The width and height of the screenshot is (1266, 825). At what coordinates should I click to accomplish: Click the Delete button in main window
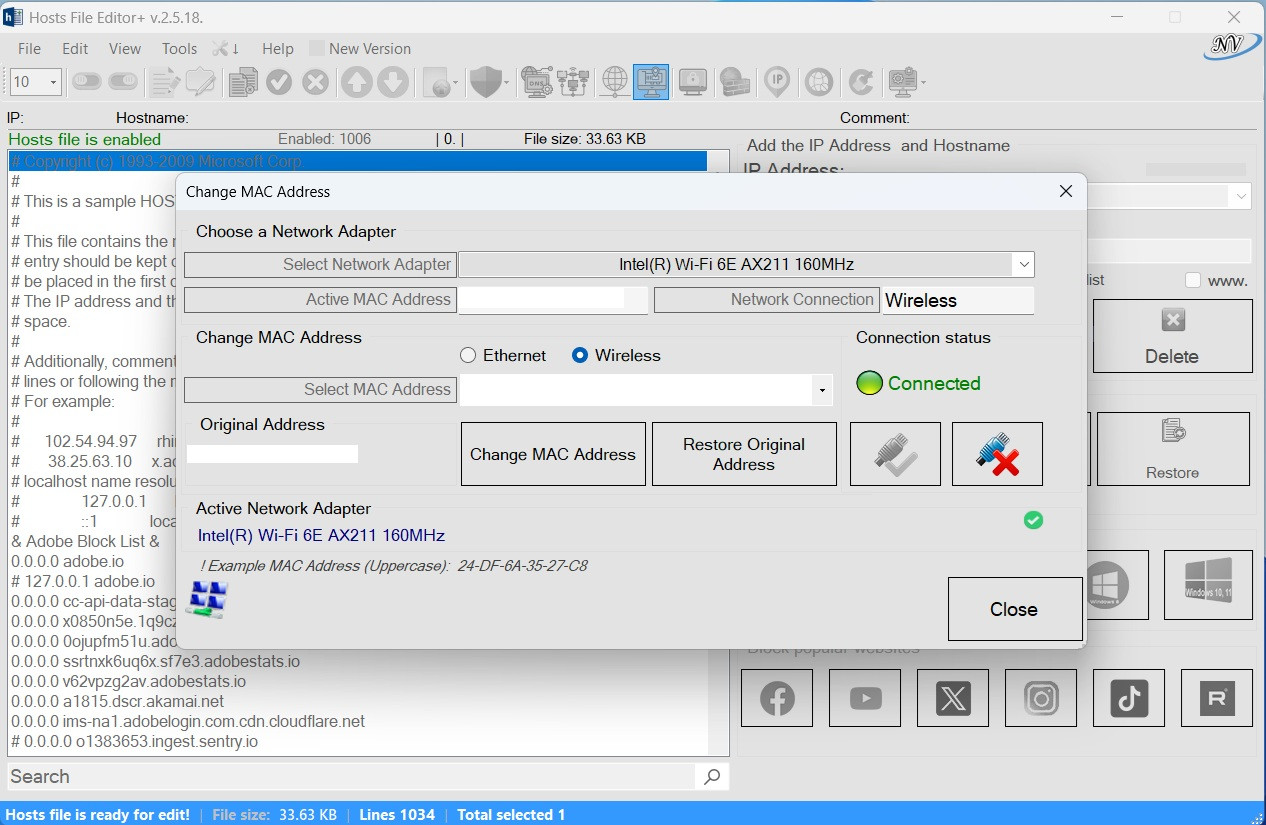(1172, 336)
